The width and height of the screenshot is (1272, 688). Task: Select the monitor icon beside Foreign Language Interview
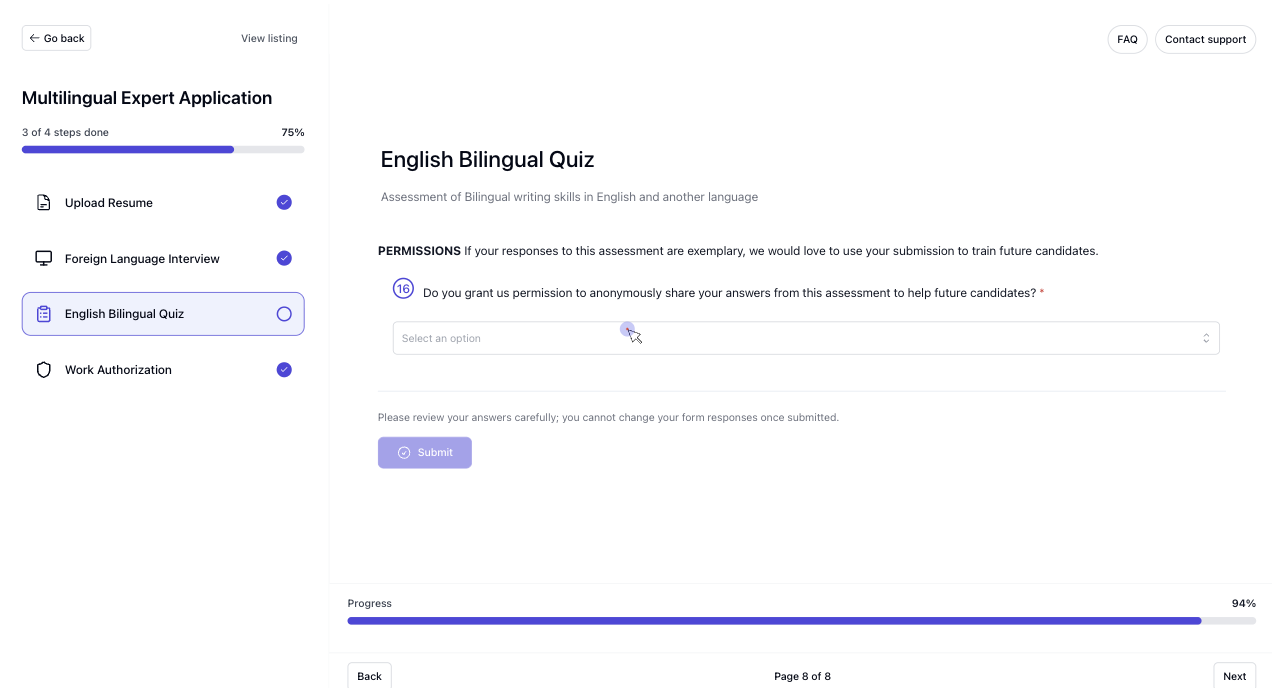44,258
